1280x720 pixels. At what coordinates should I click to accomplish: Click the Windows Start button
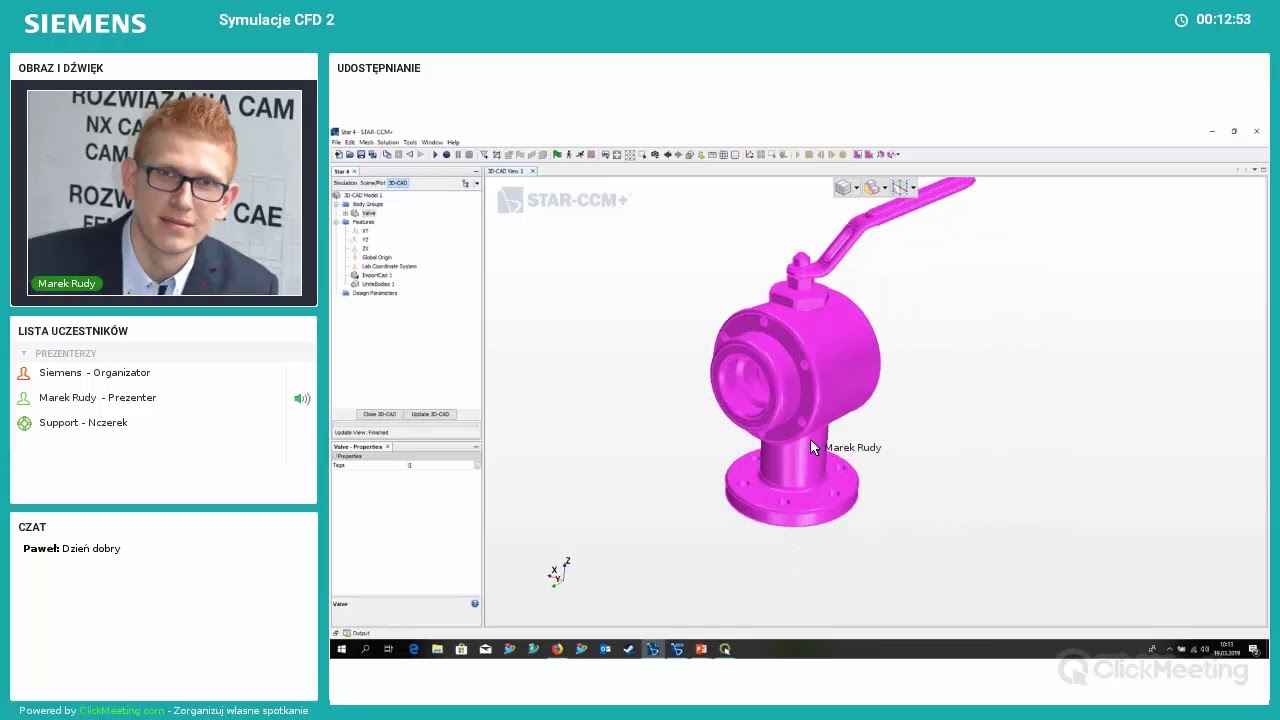tap(341, 649)
